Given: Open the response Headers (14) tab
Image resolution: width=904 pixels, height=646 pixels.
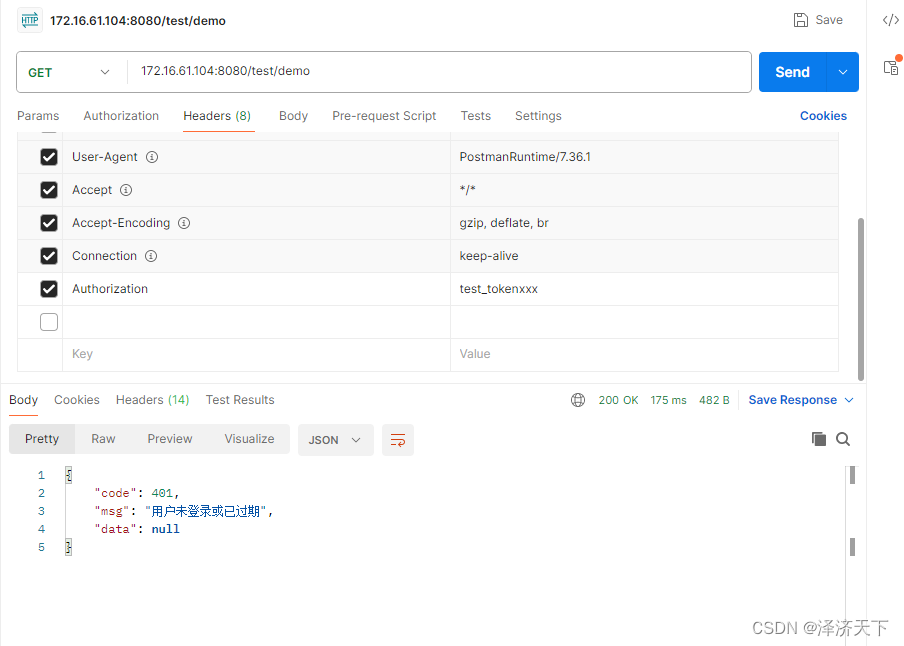Looking at the screenshot, I should tap(152, 399).
